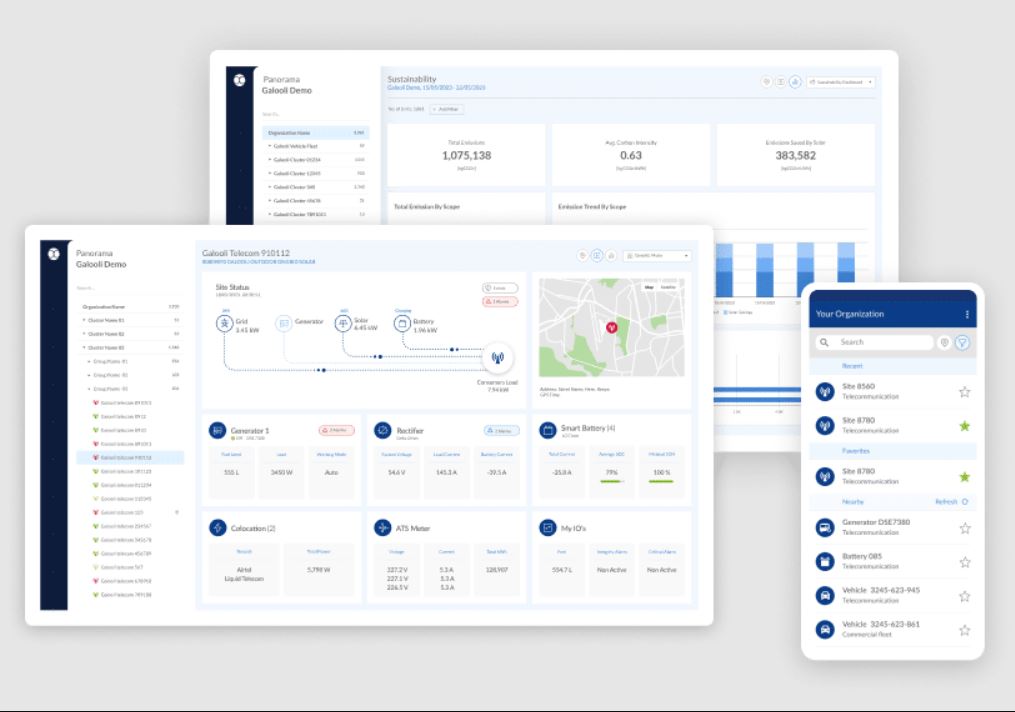1015x712 pixels.
Task: Click the Consumers Load antenna icon
Action: point(498,357)
